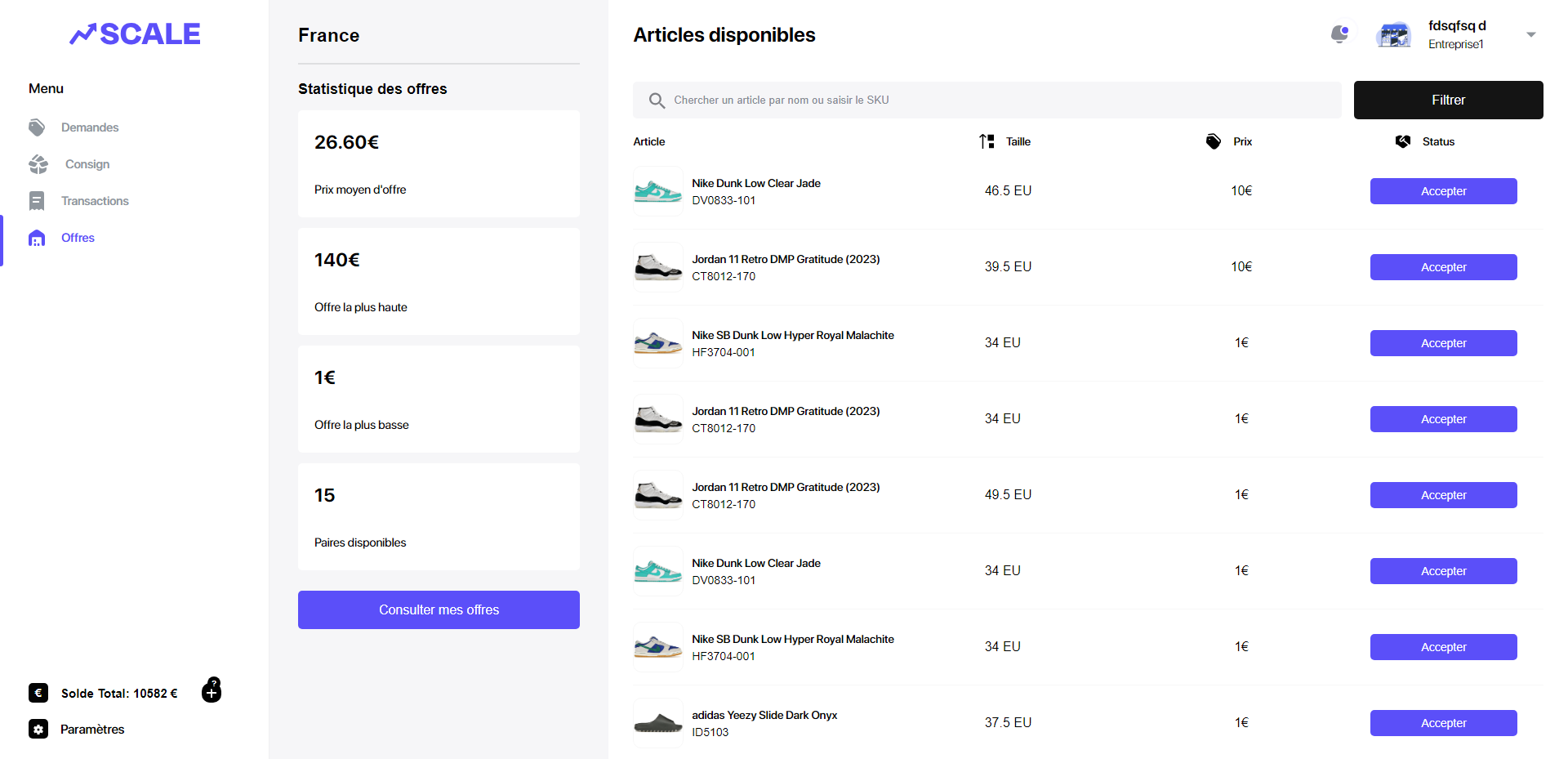1568x759 pixels.
Task: Click the SKU ID5103 text
Action: coord(710,732)
